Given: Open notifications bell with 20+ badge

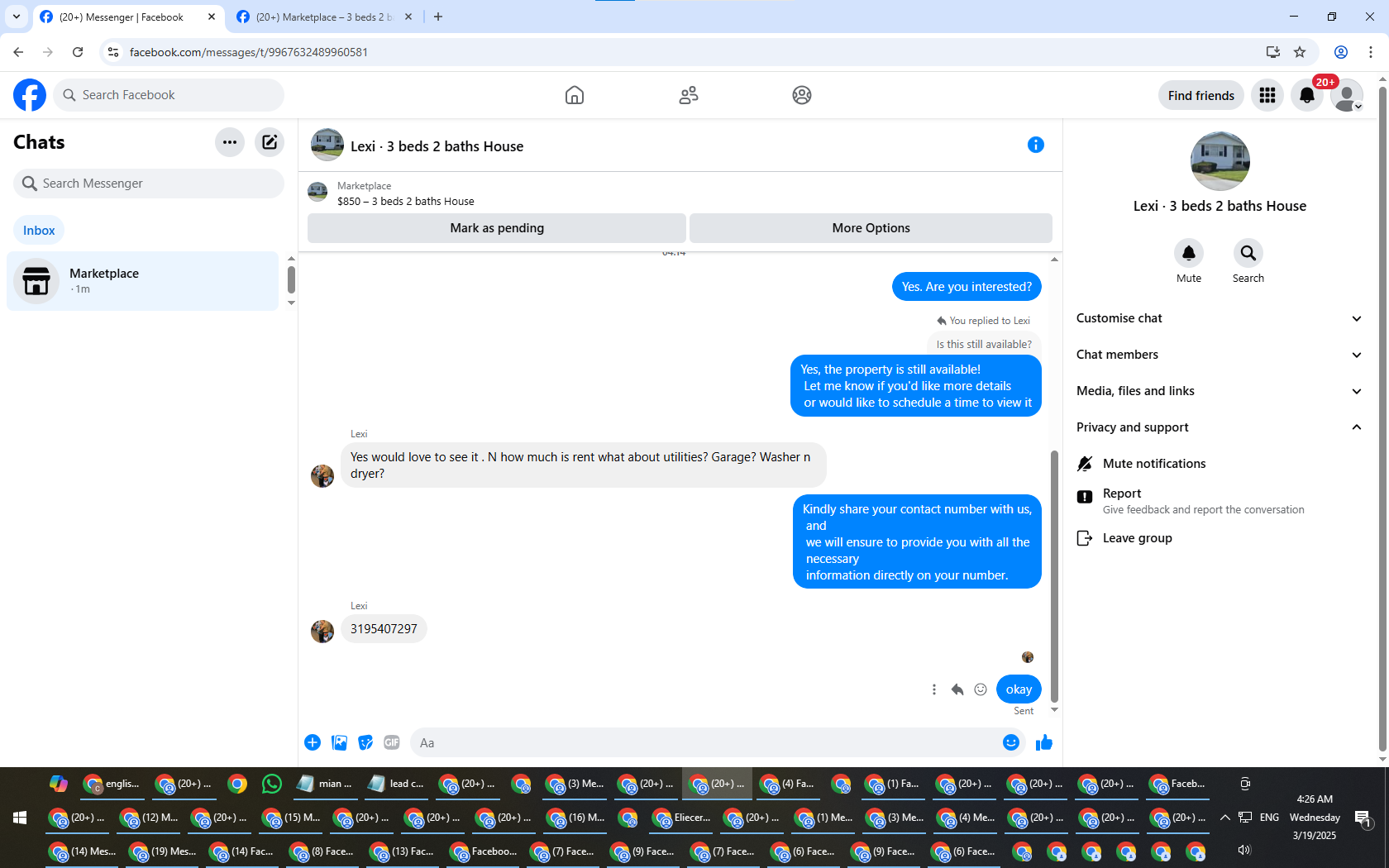Looking at the screenshot, I should coord(1307,95).
